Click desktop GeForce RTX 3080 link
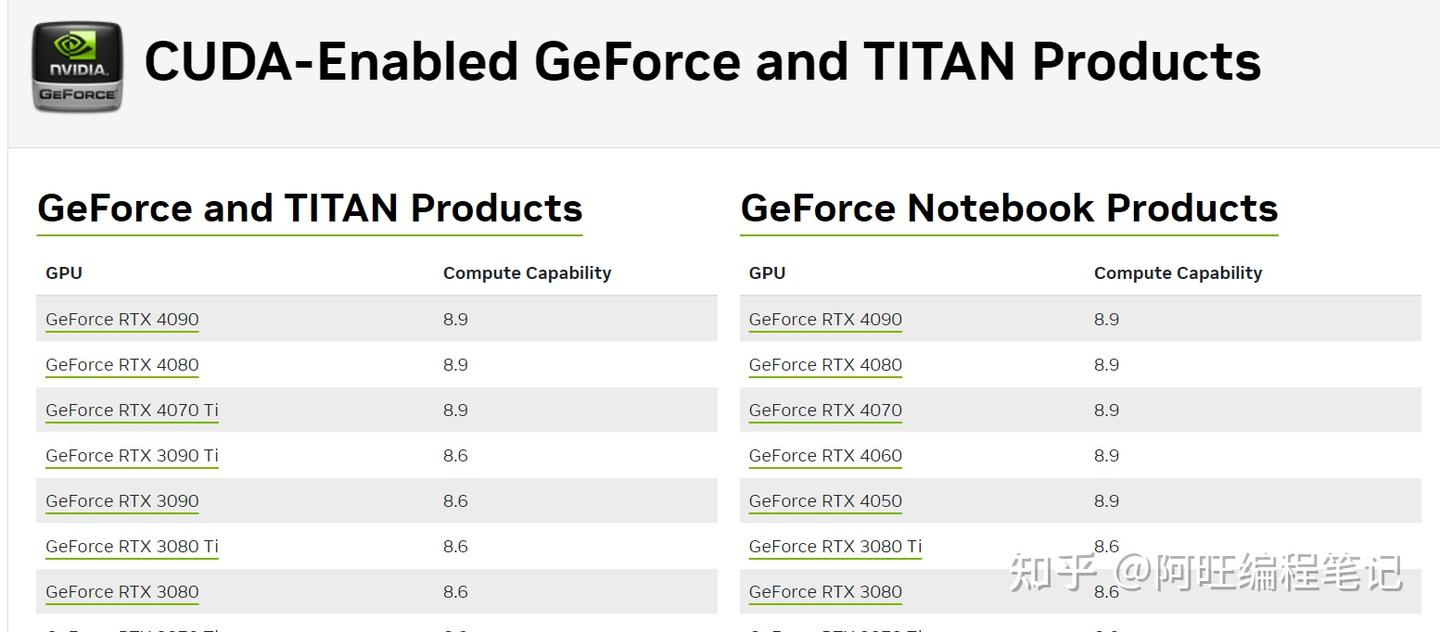The width and height of the screenshot is (1440, 632). coord(122,592)
